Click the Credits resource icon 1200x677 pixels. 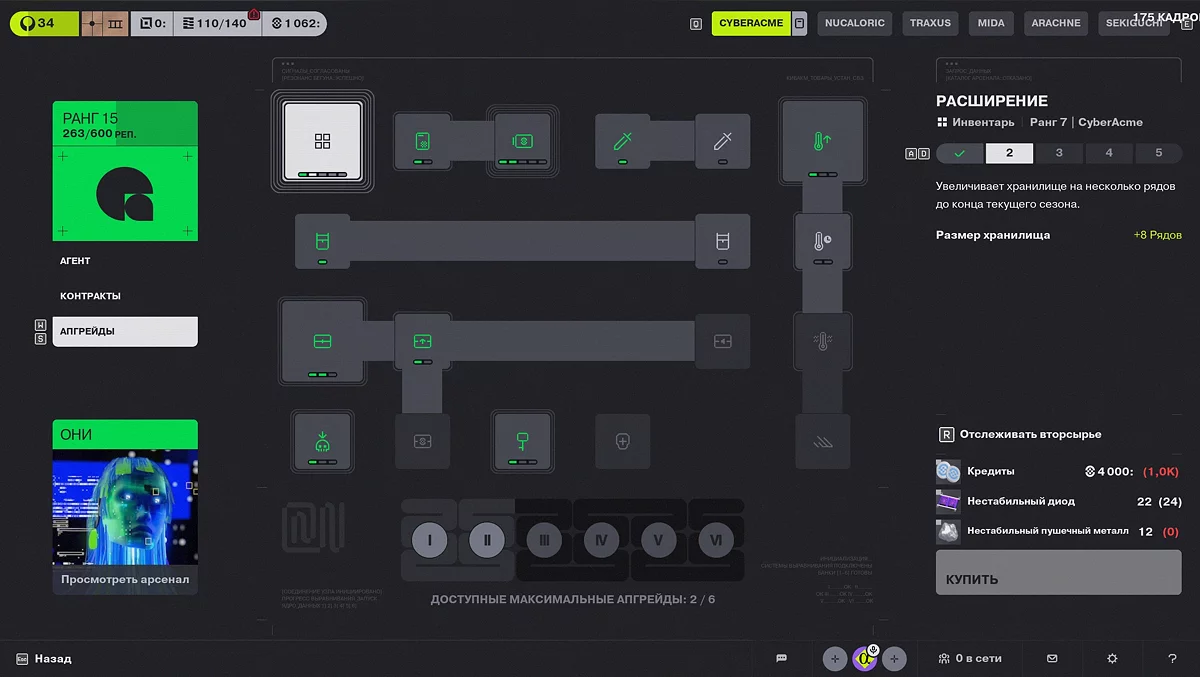948,471
